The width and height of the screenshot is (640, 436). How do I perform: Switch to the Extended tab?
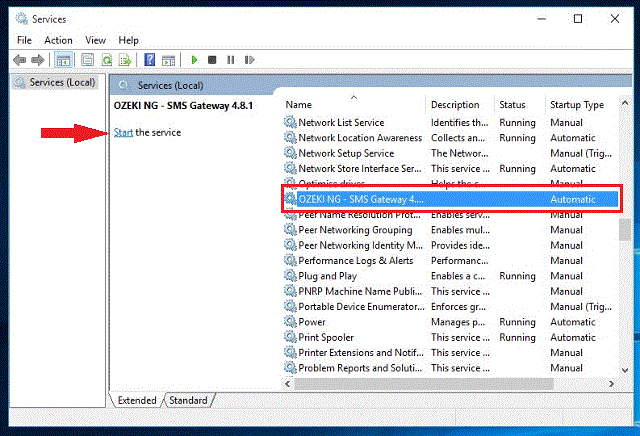(137, 400)
